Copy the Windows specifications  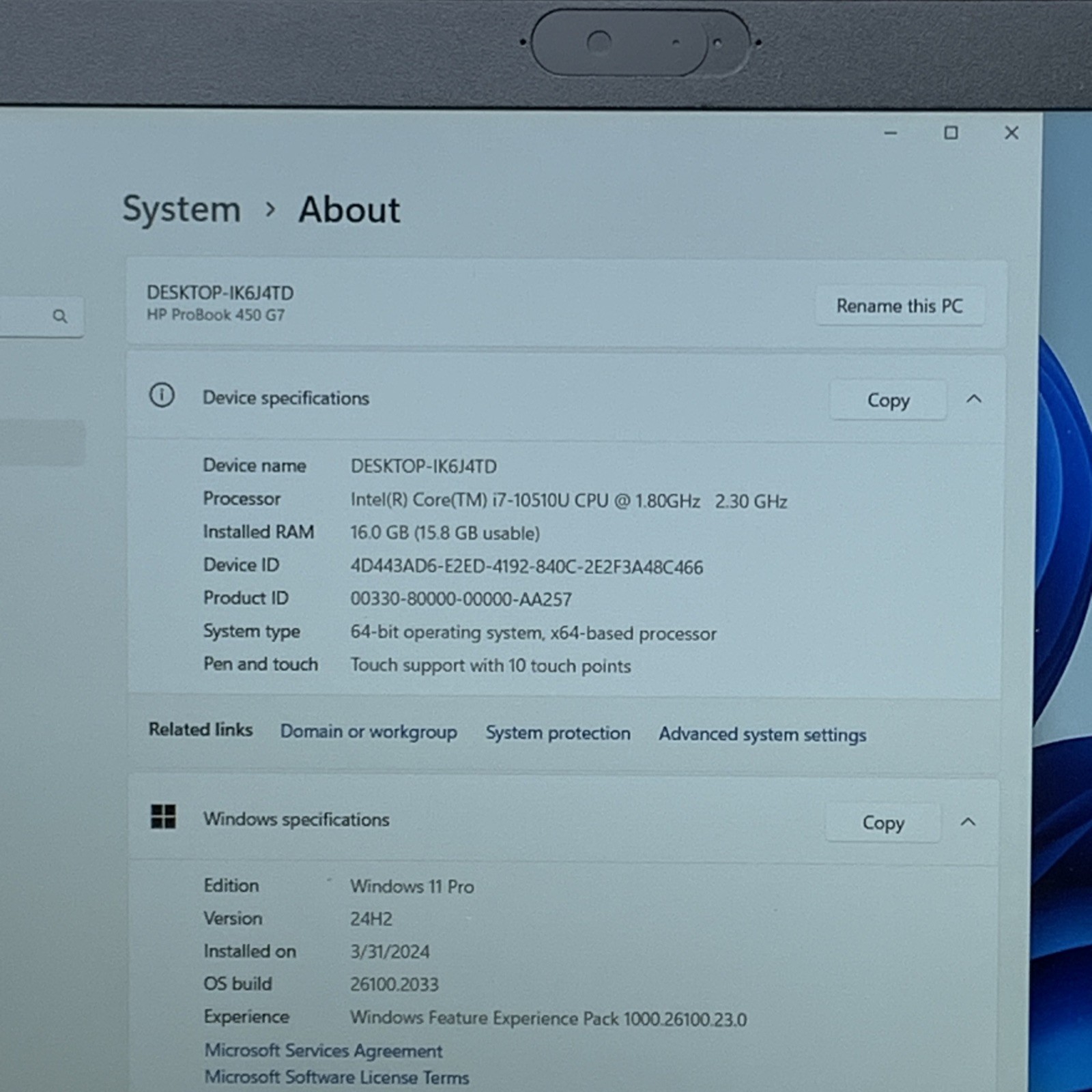pos(883,822)
